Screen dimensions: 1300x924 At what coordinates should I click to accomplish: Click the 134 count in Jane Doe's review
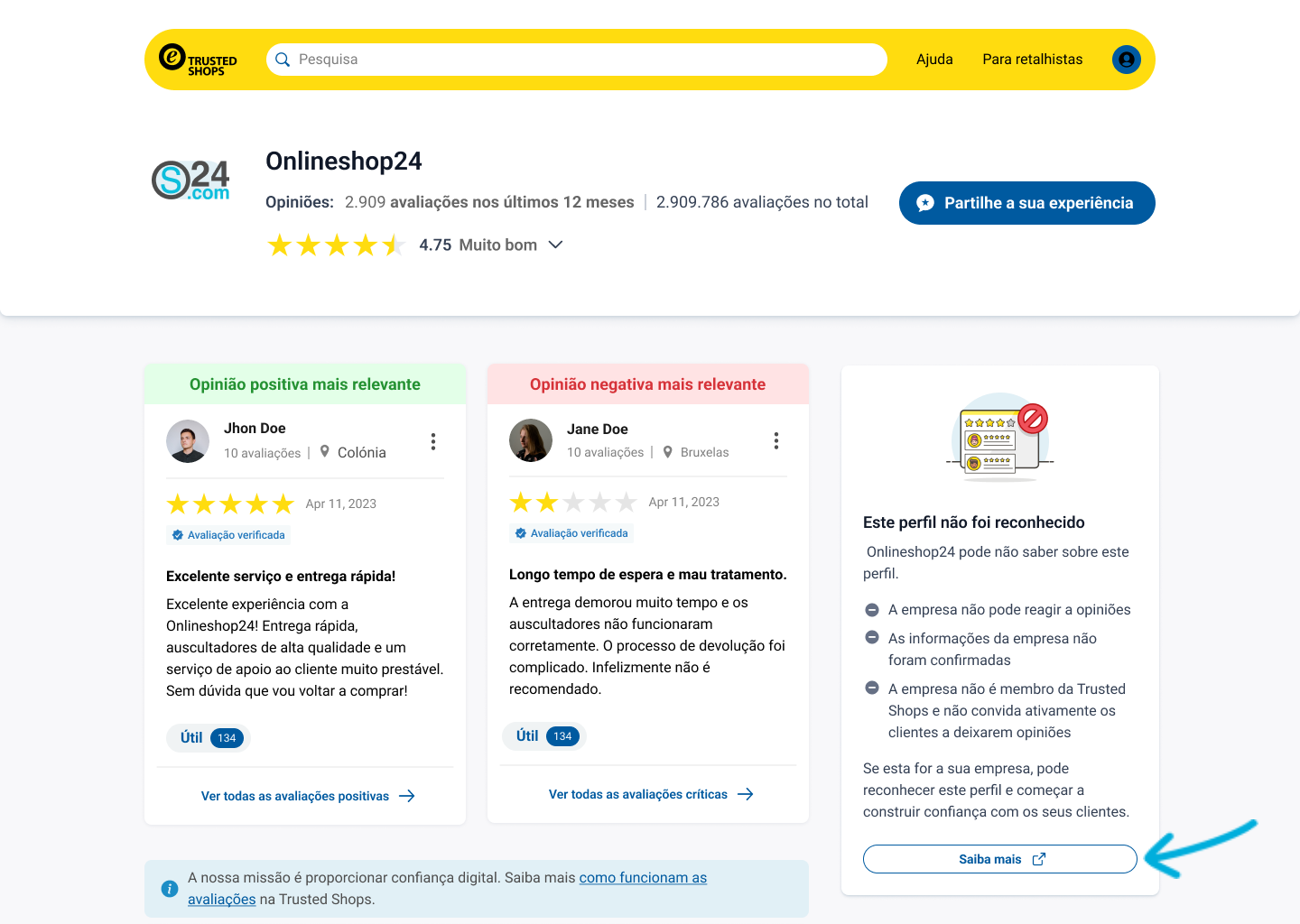(x=562, y=736)
